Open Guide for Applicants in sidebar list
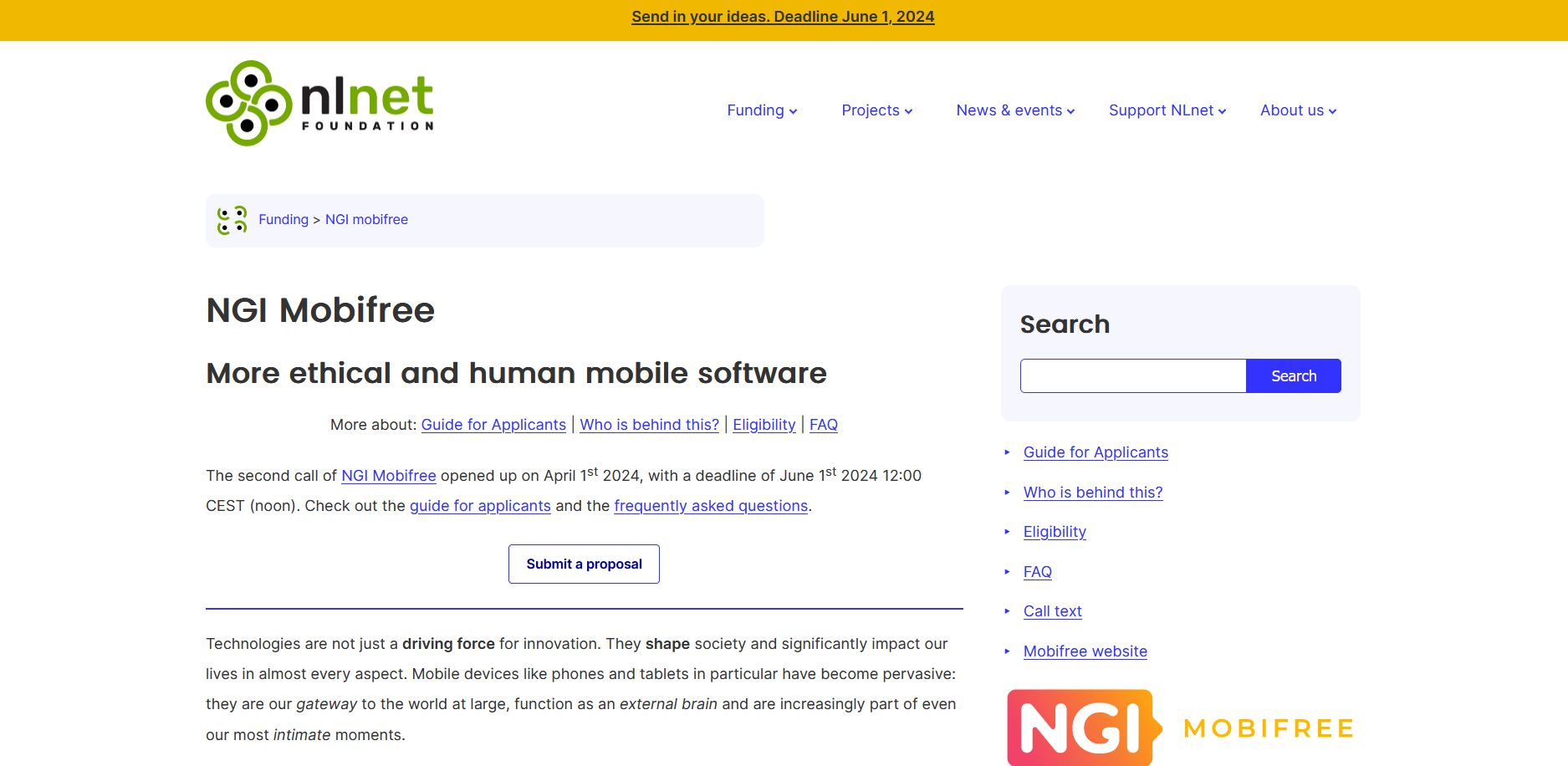 coord(1096,452)
